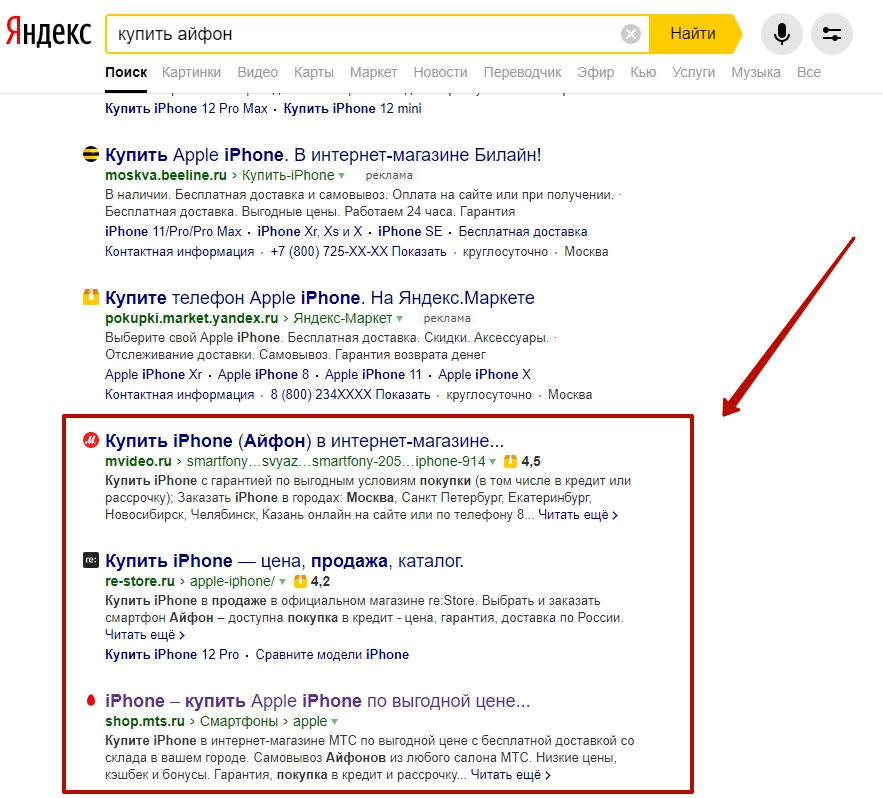The width and height of the screenshot is (883, 798).
Task: Open Apple iPhone 11 sitelink
Action: tap(373, 375)
